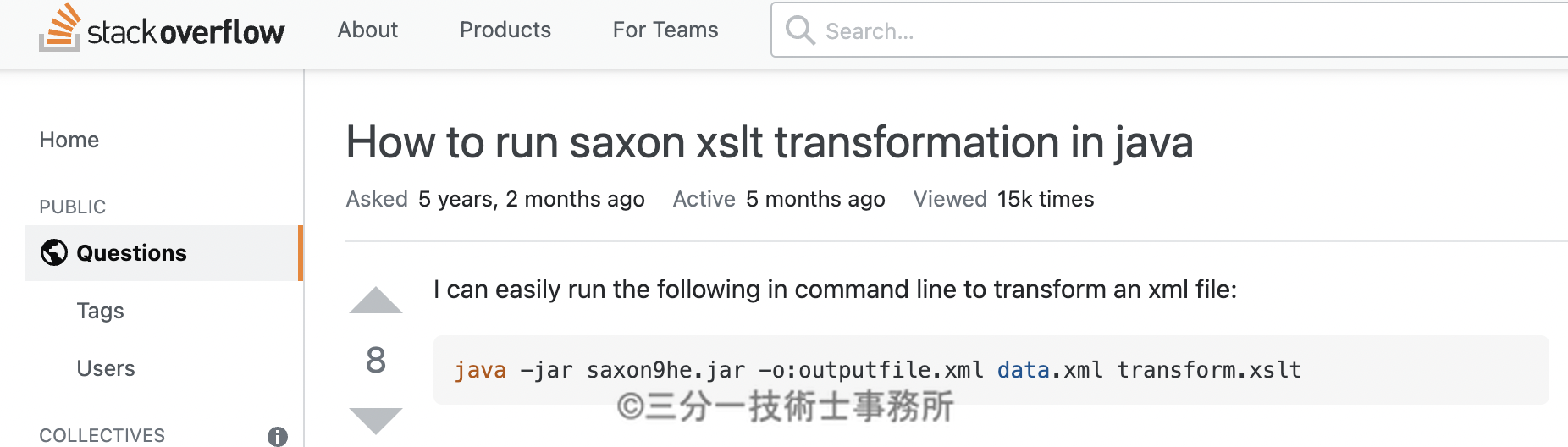1568x447 pixels.
Task: Click the vote count number 8
Action: pos(376,360)
